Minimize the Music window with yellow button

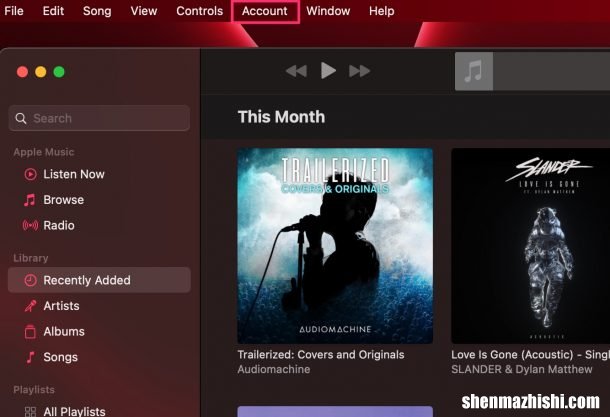click(x=40, y=72)
